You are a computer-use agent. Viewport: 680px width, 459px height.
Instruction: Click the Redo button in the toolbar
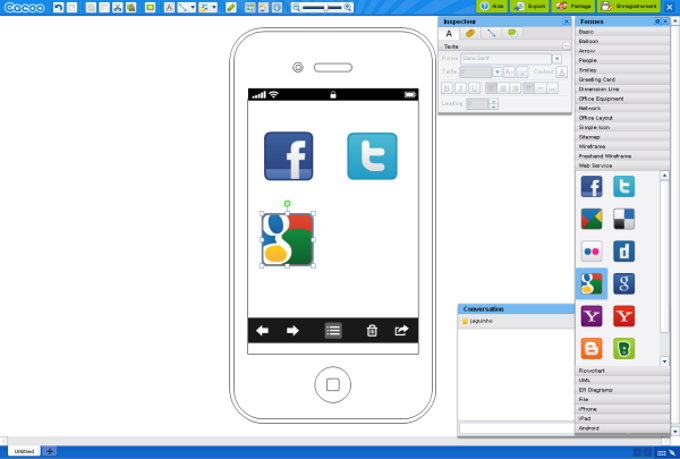[x=72, y=7]
